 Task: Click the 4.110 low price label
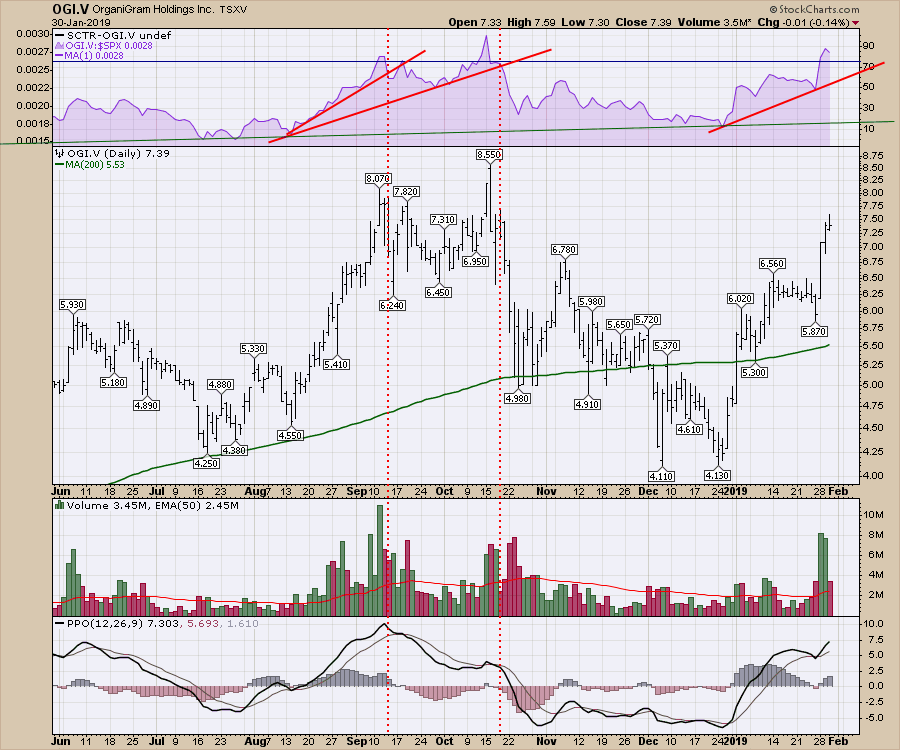point(662,476)
